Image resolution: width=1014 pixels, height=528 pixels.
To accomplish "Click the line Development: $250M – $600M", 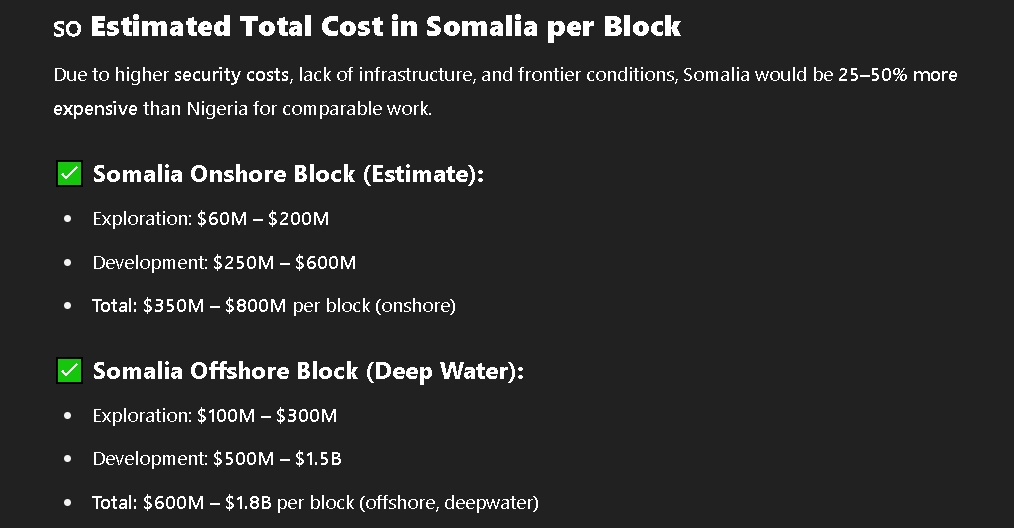I will click(224, 263).
